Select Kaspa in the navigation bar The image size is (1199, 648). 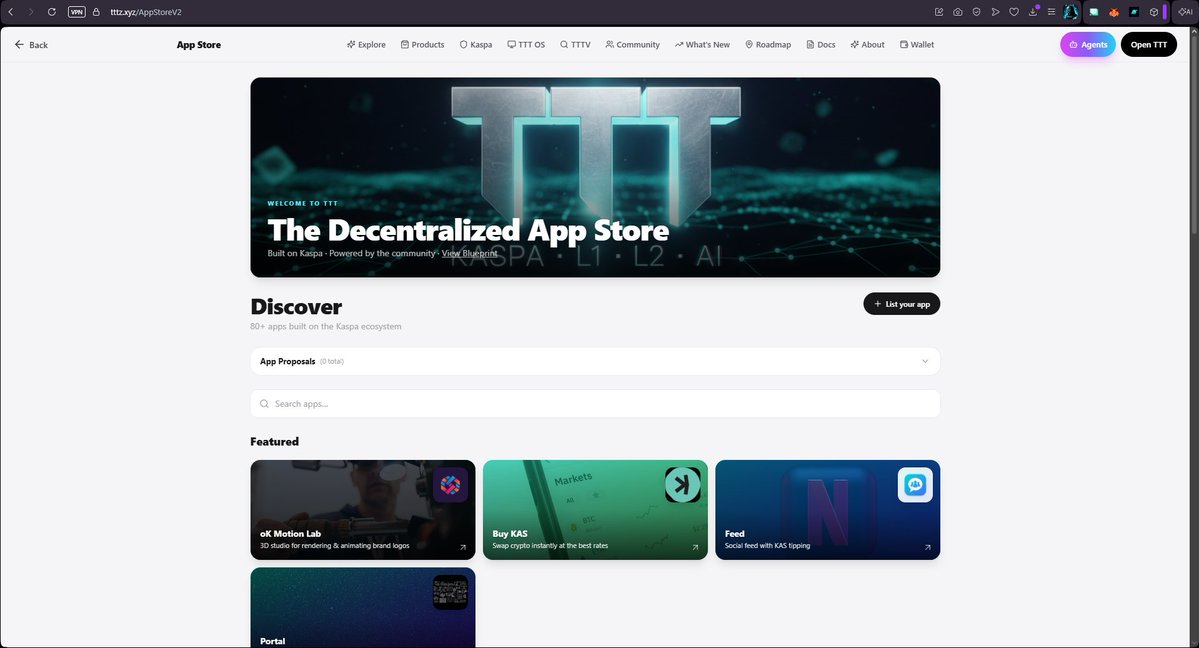476,45
